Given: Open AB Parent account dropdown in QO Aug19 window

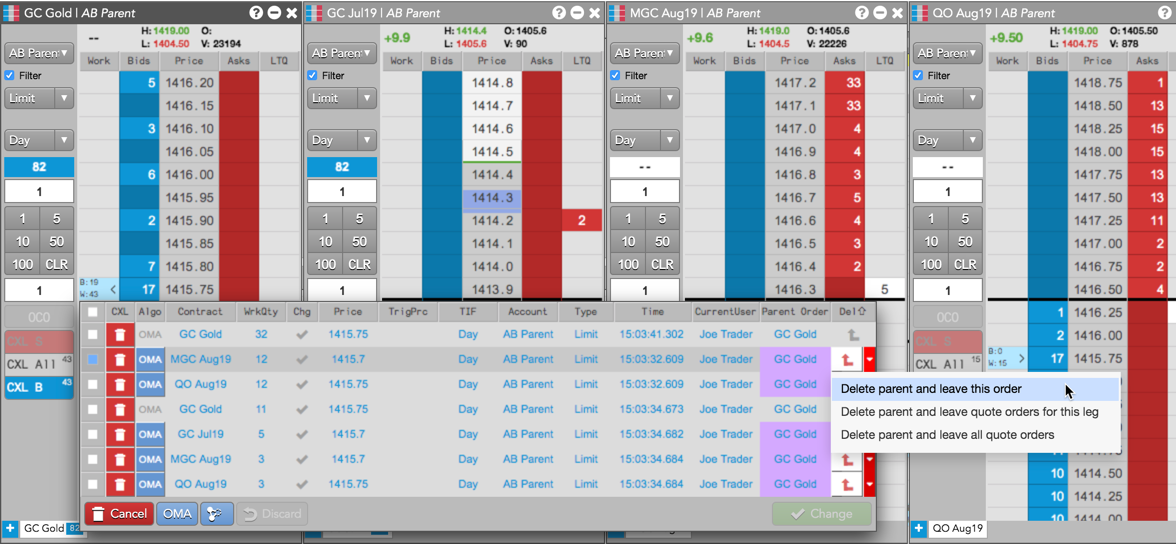Looking at the screenshot, I should [x=948, y=53].
